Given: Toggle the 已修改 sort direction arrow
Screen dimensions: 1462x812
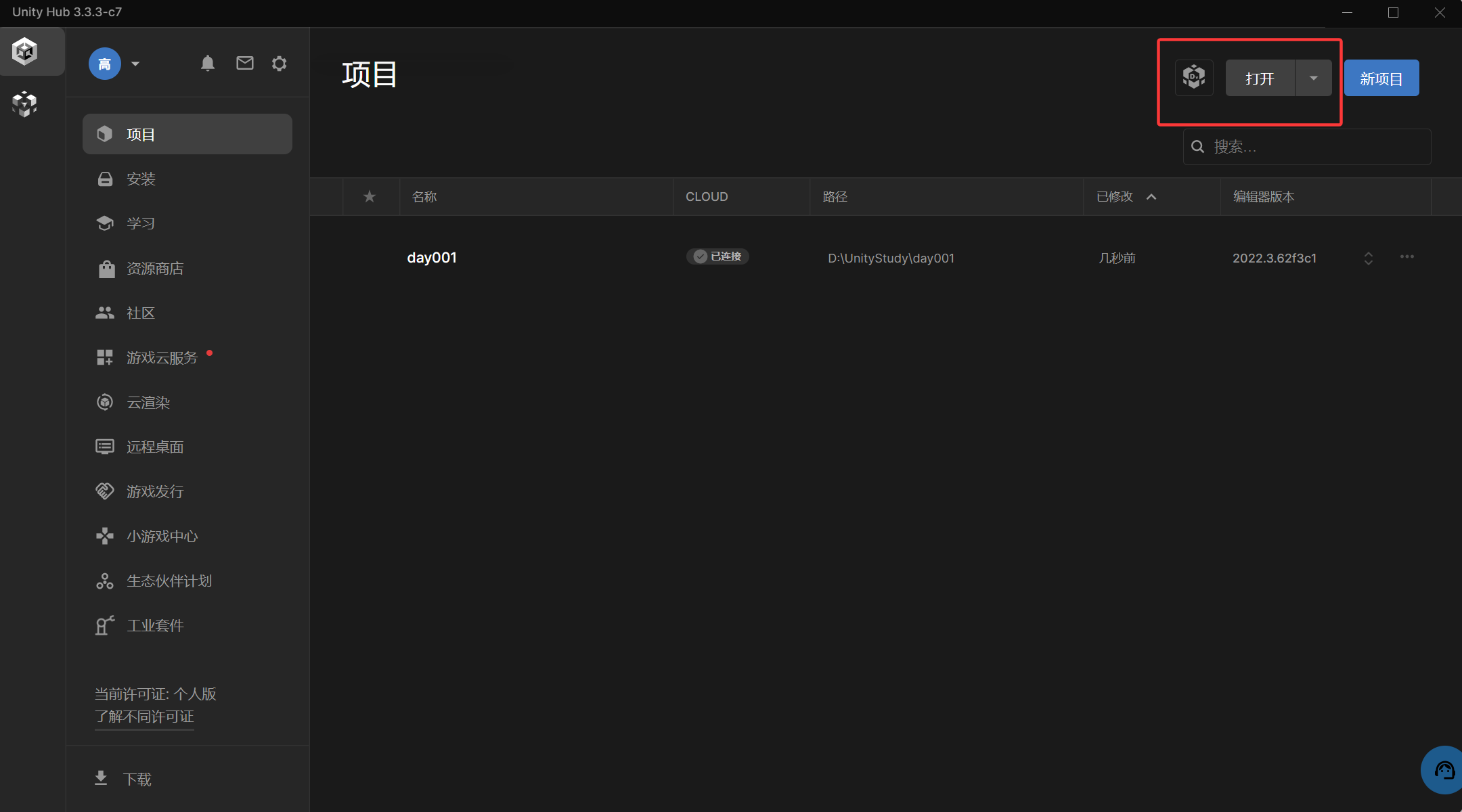Looking at the screenshot, I should point(1151,197).
